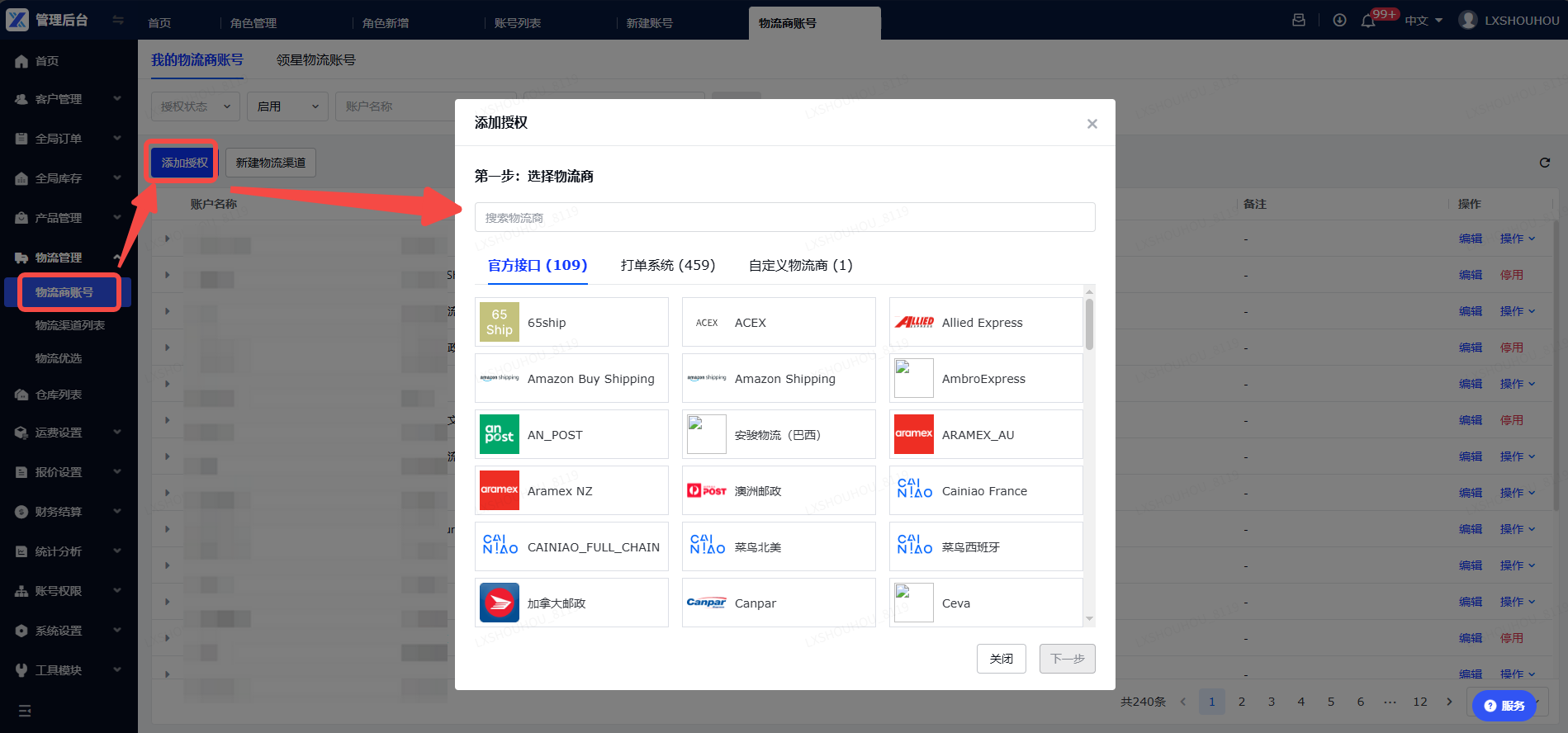Go to page 12 of the table
The height and width of the screenshot is (733, 1568).
1420,702
